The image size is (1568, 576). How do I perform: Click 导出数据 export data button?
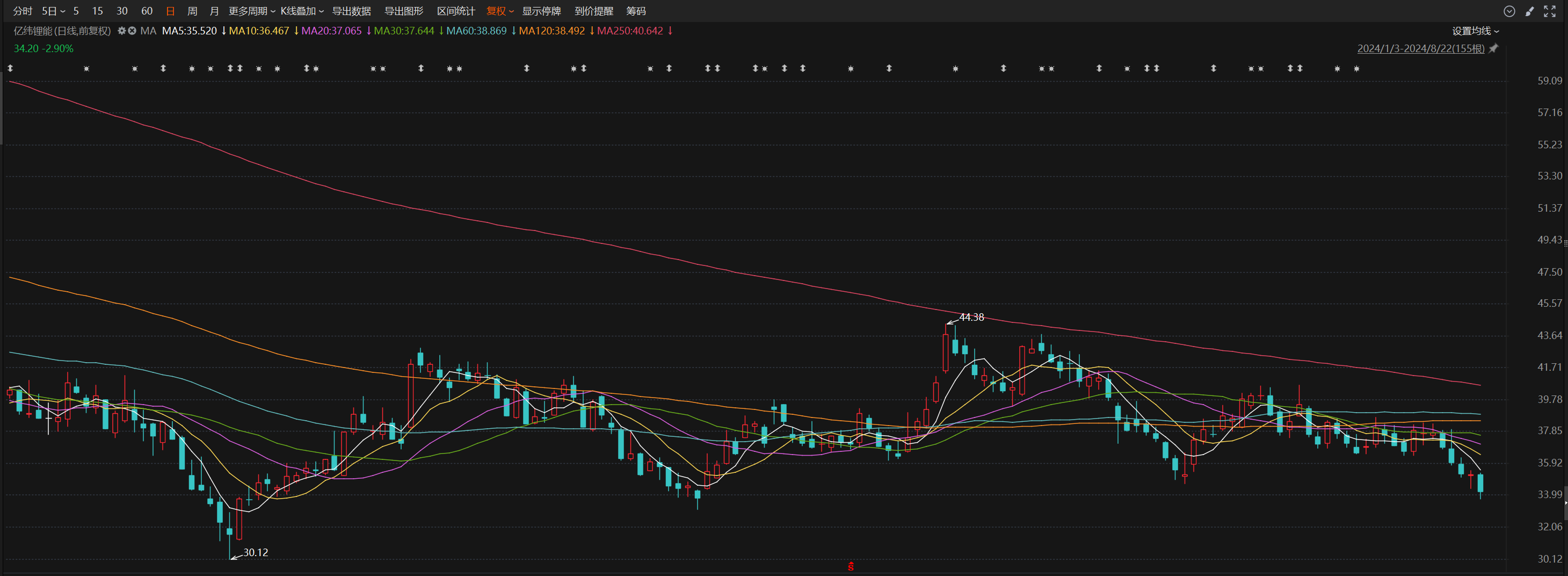pos(351,11)
